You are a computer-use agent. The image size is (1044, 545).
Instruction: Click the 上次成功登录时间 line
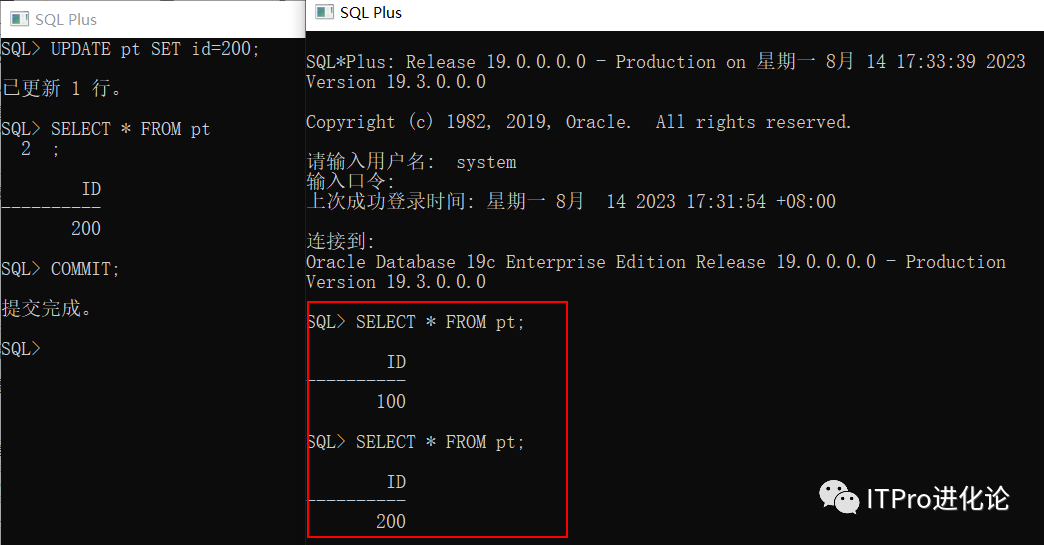[570, 202]
